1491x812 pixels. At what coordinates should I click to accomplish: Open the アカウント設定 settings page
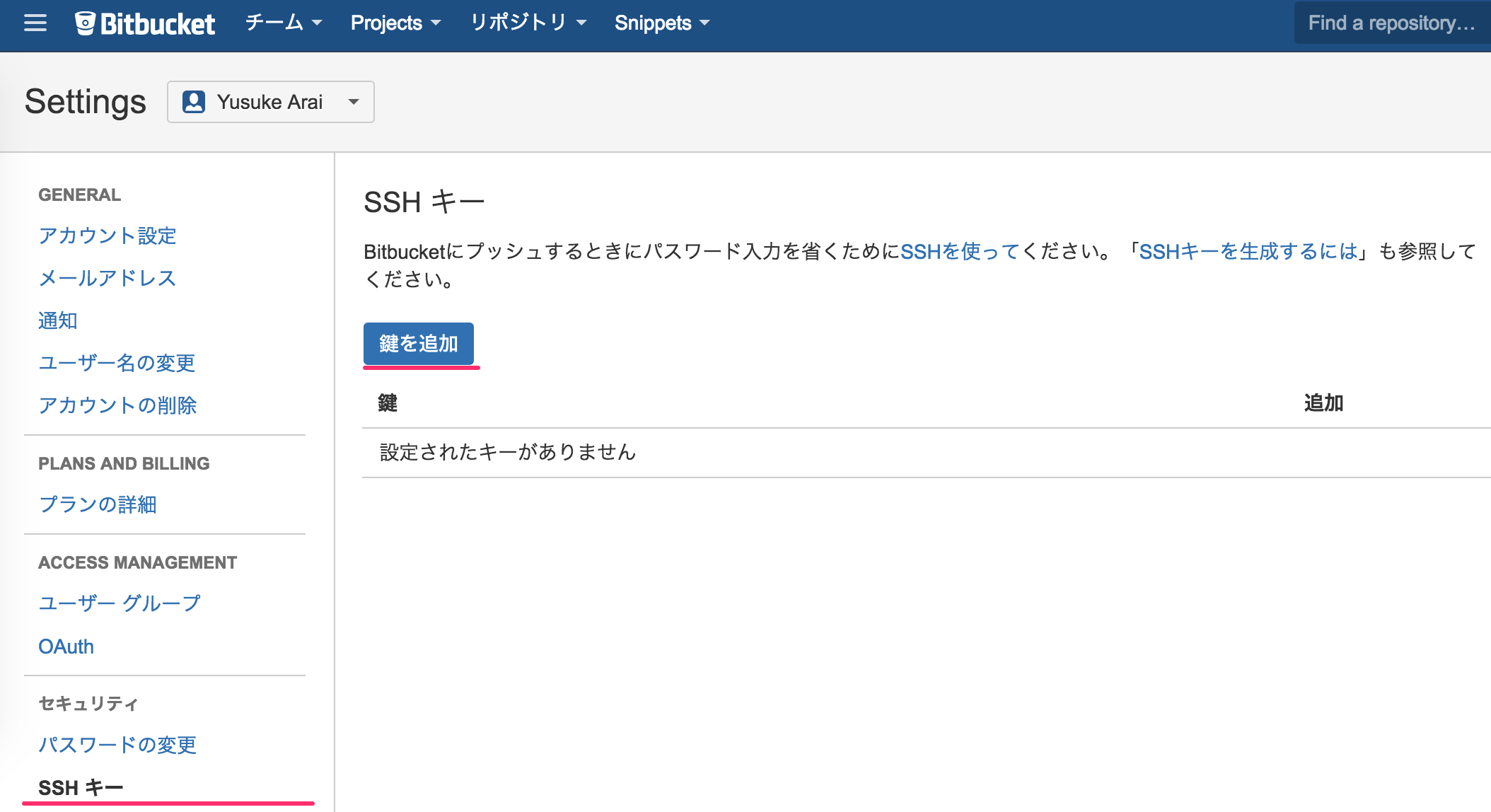pos(108,236)
